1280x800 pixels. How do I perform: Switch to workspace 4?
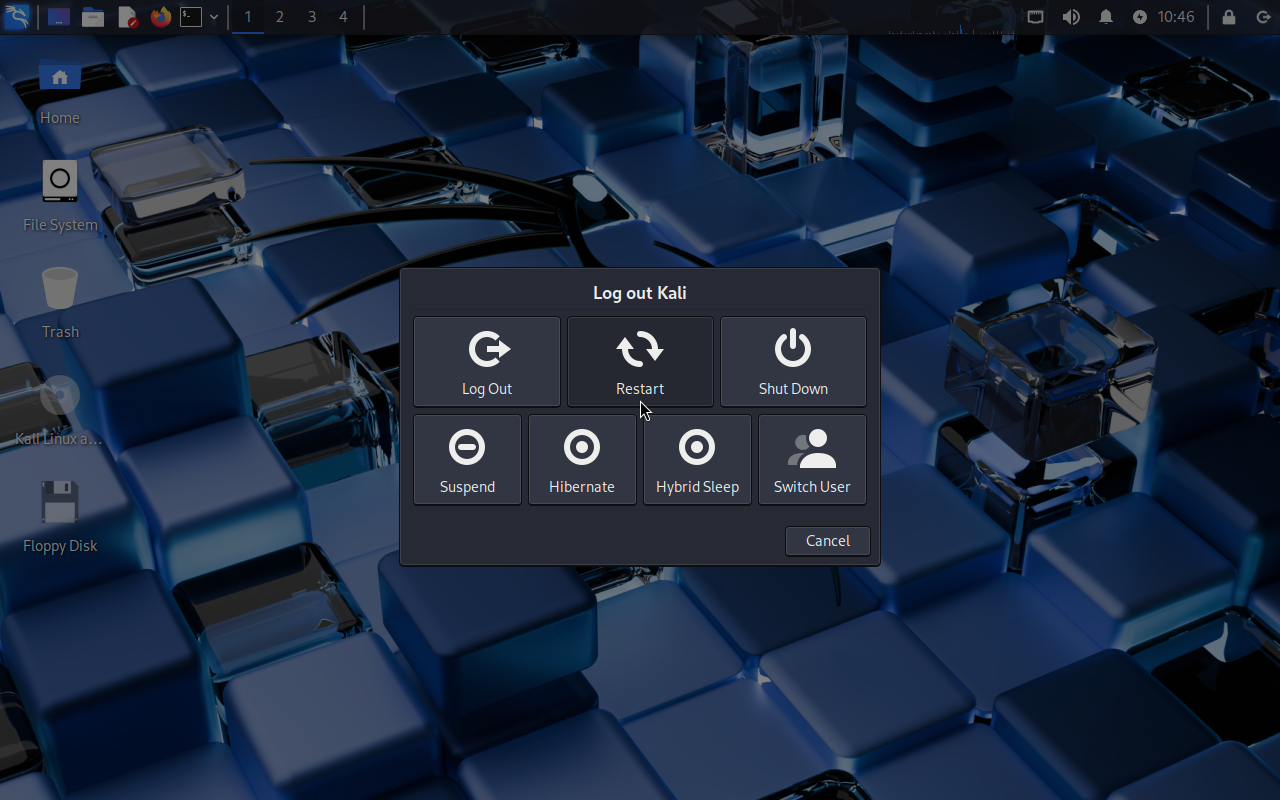343,17
